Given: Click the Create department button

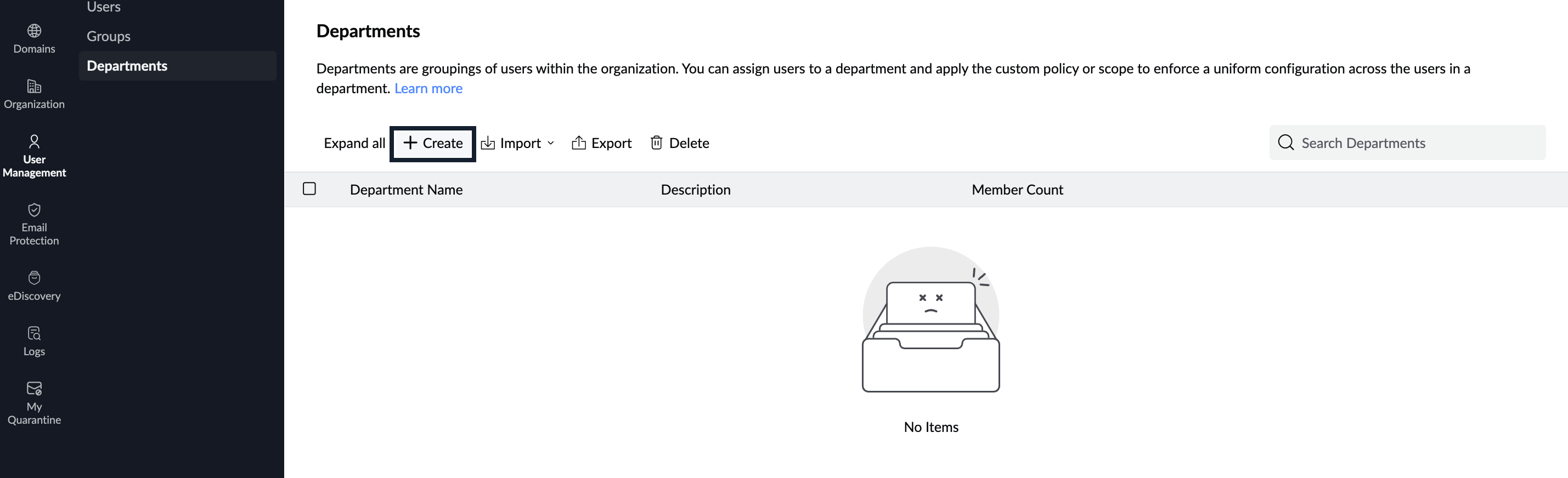Looking at the screenshot, I should point(433,144).
